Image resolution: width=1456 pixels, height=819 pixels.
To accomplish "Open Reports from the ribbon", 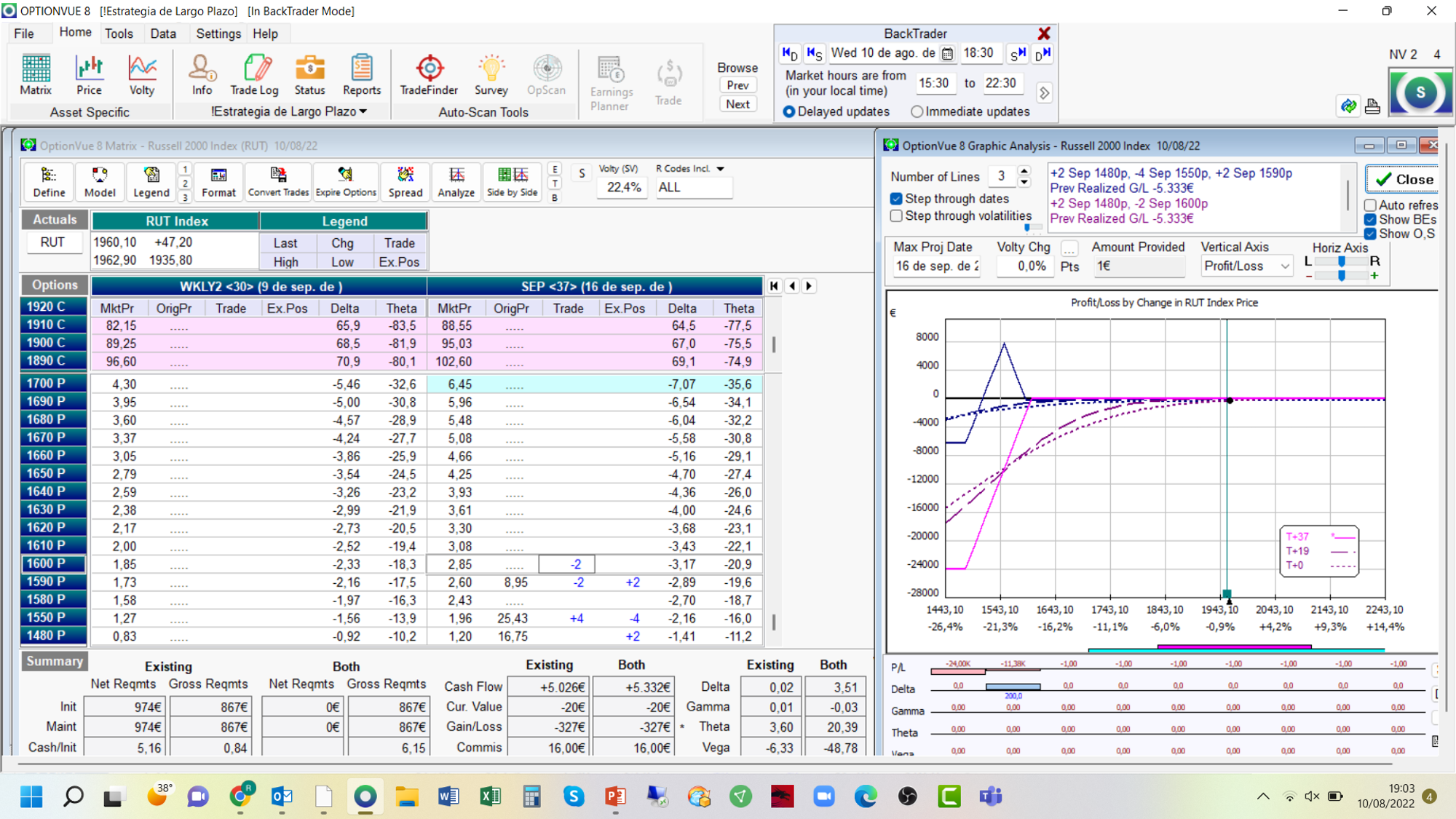I will 362,74.
